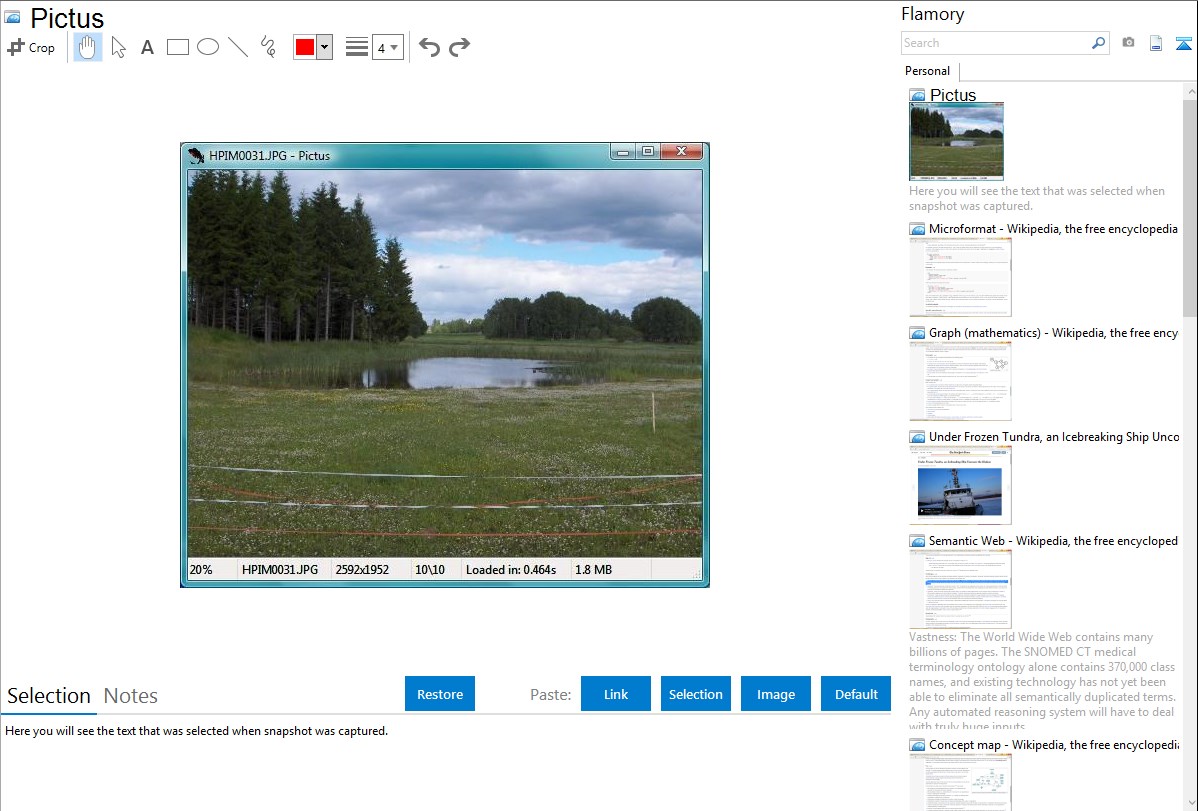Click the magnifier search icon
The width and height of the screenshot is (1198, 811).
(x=1098, y=43)
